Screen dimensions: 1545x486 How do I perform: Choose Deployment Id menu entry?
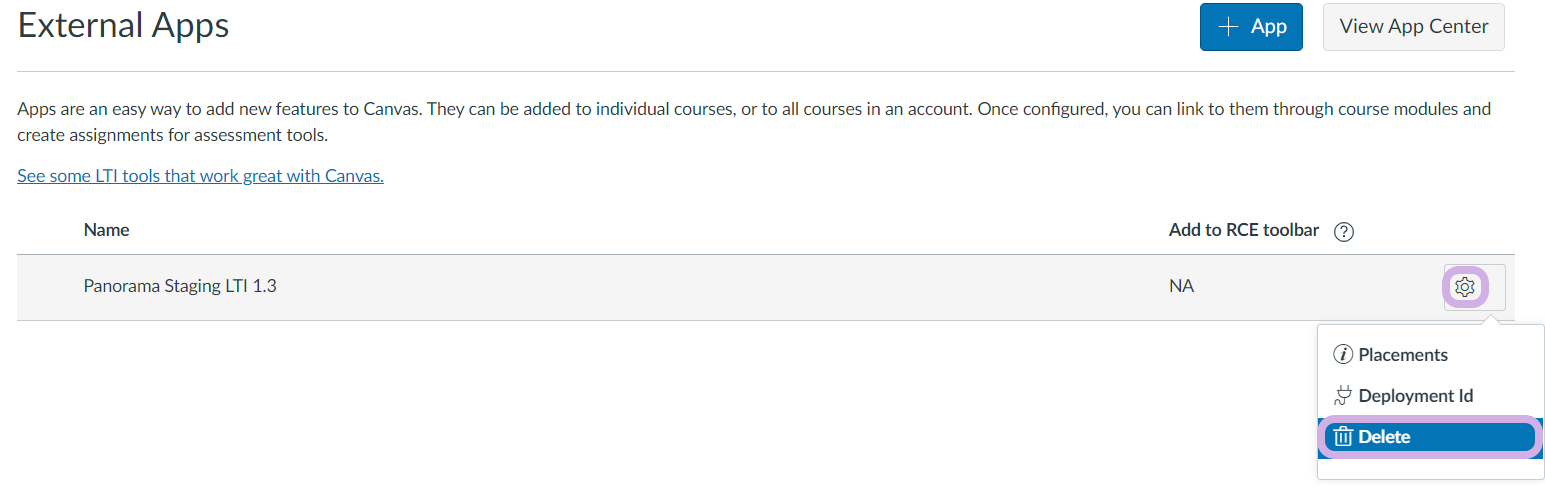coord(1415,396)
